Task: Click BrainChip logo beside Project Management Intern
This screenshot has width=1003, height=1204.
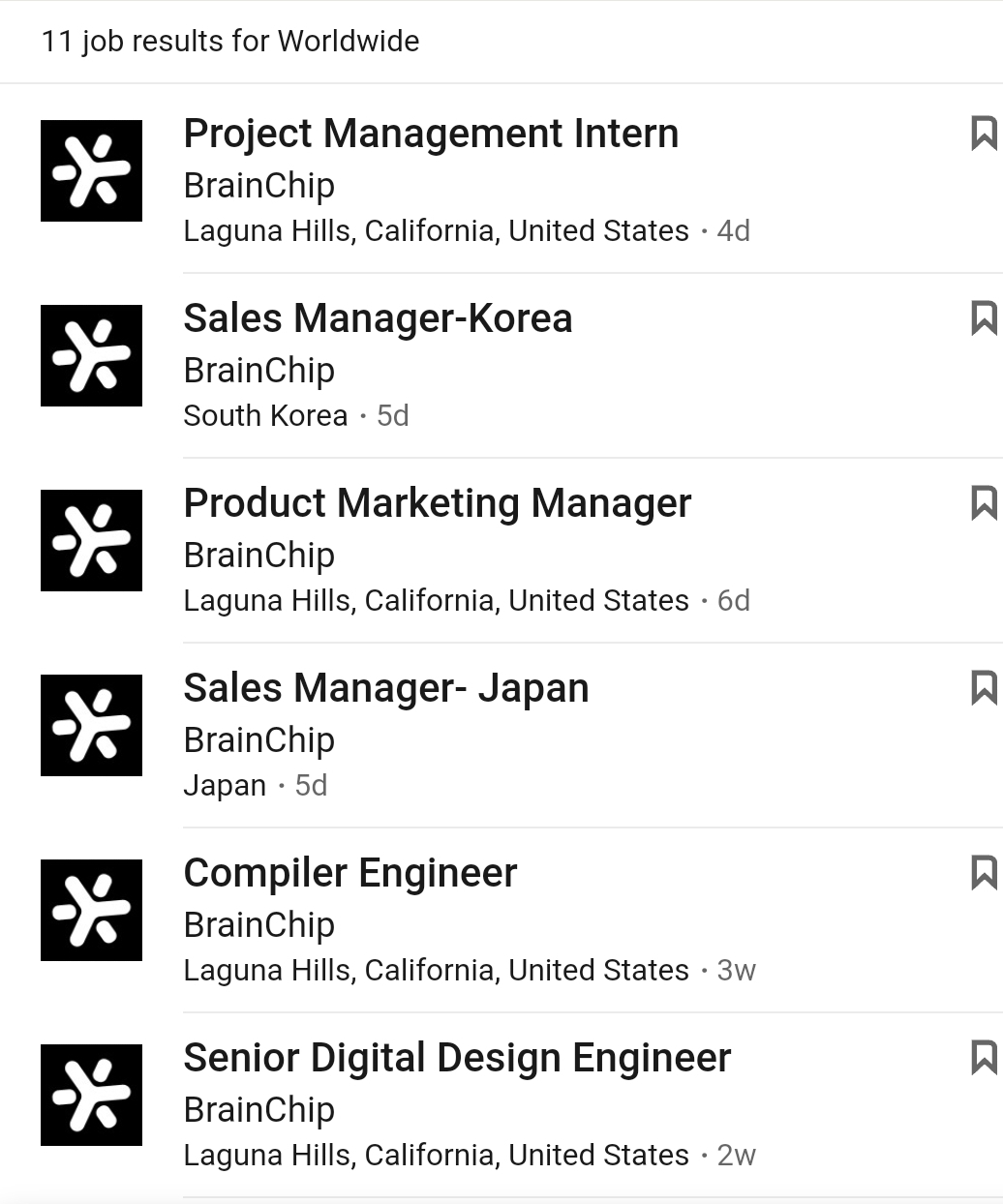Action: tap(91, 170)
